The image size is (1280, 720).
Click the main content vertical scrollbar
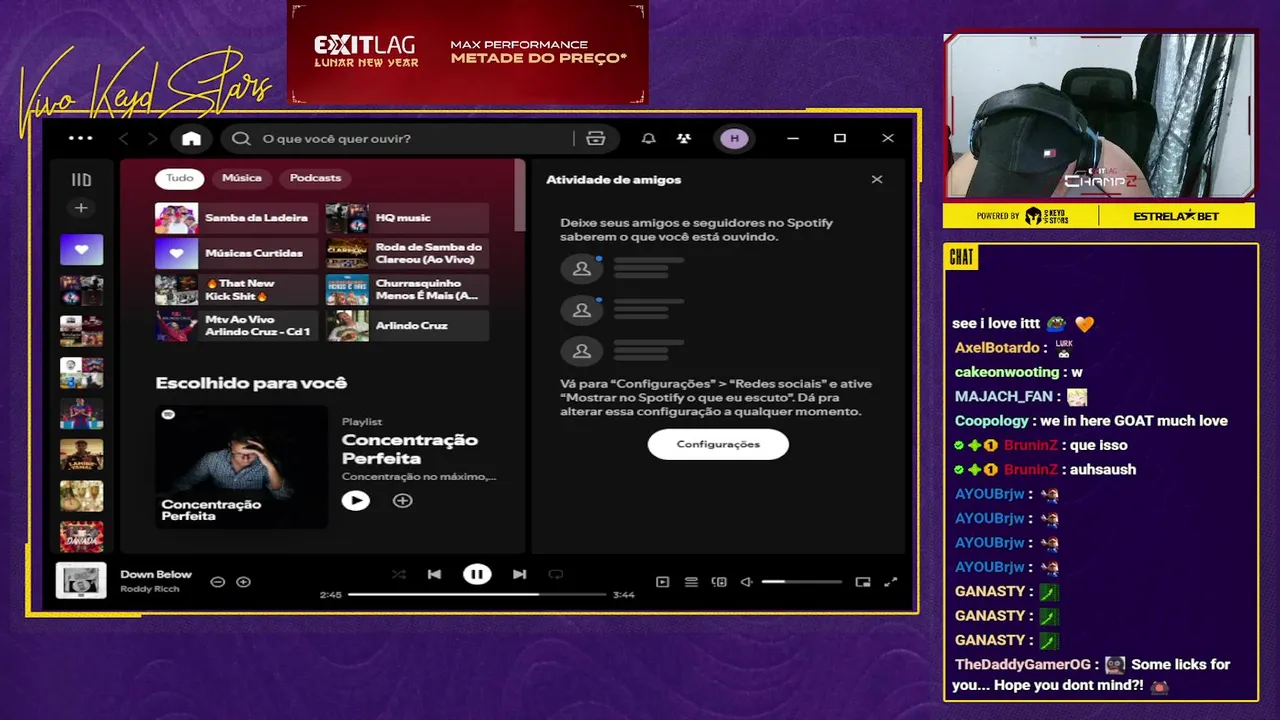pos(519,197)
